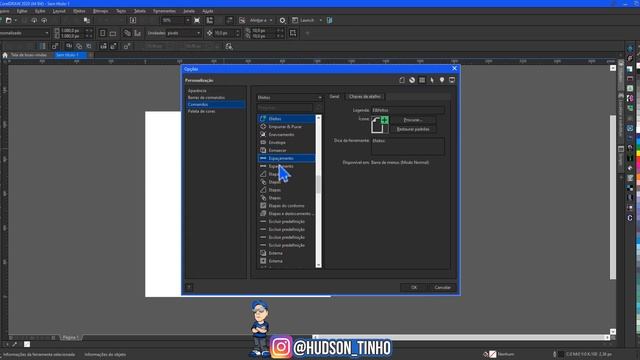Viewport: 640px width, 360px height.
Task: Switch to the Geral tab
Action: coord(334,97)
